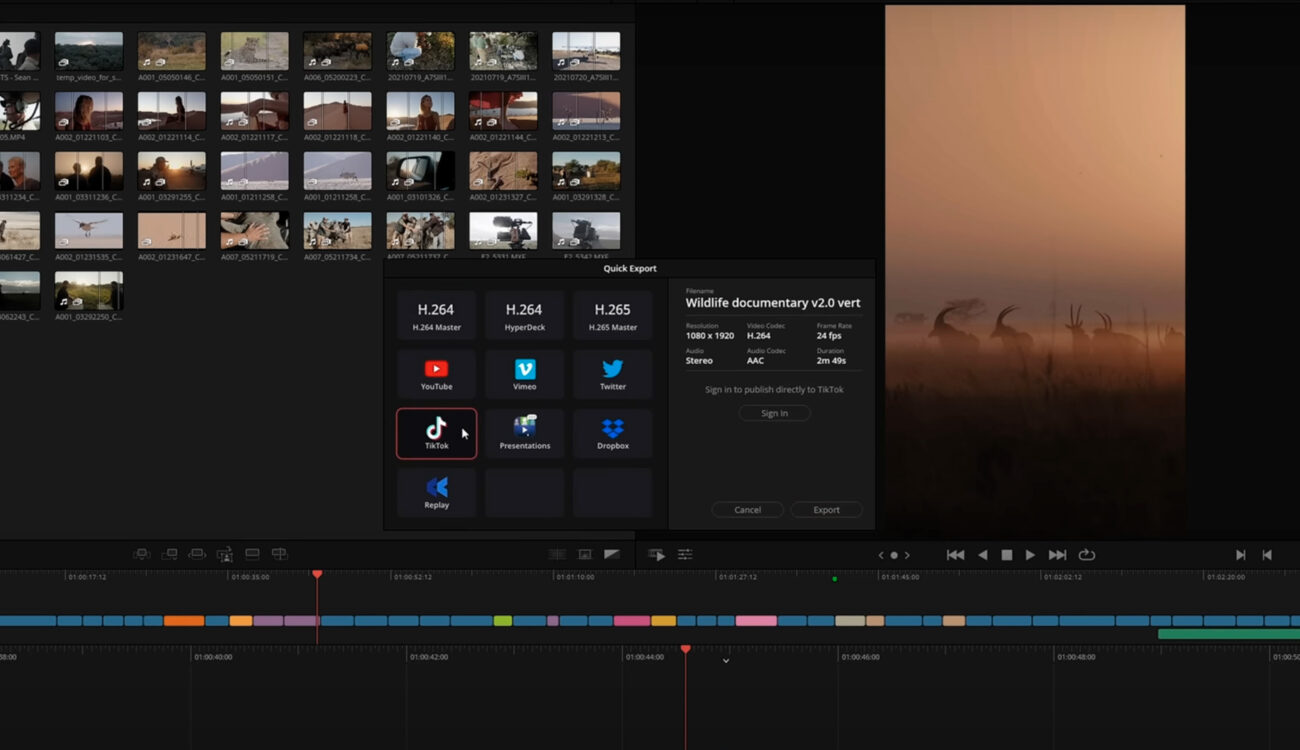Click the AAC audio codec value
This screenshot has width=1300, height=750.
pos(756,361)
